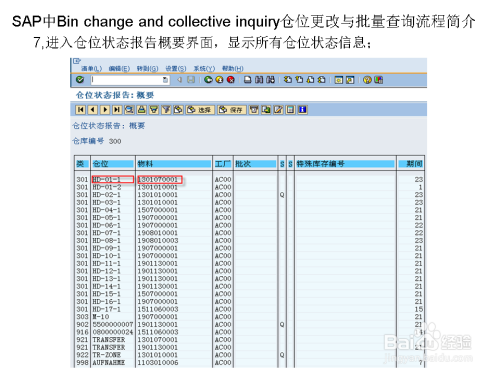The image size is (500, 375).
Task: Open the command field history dropdown
Action: [165, 80]
